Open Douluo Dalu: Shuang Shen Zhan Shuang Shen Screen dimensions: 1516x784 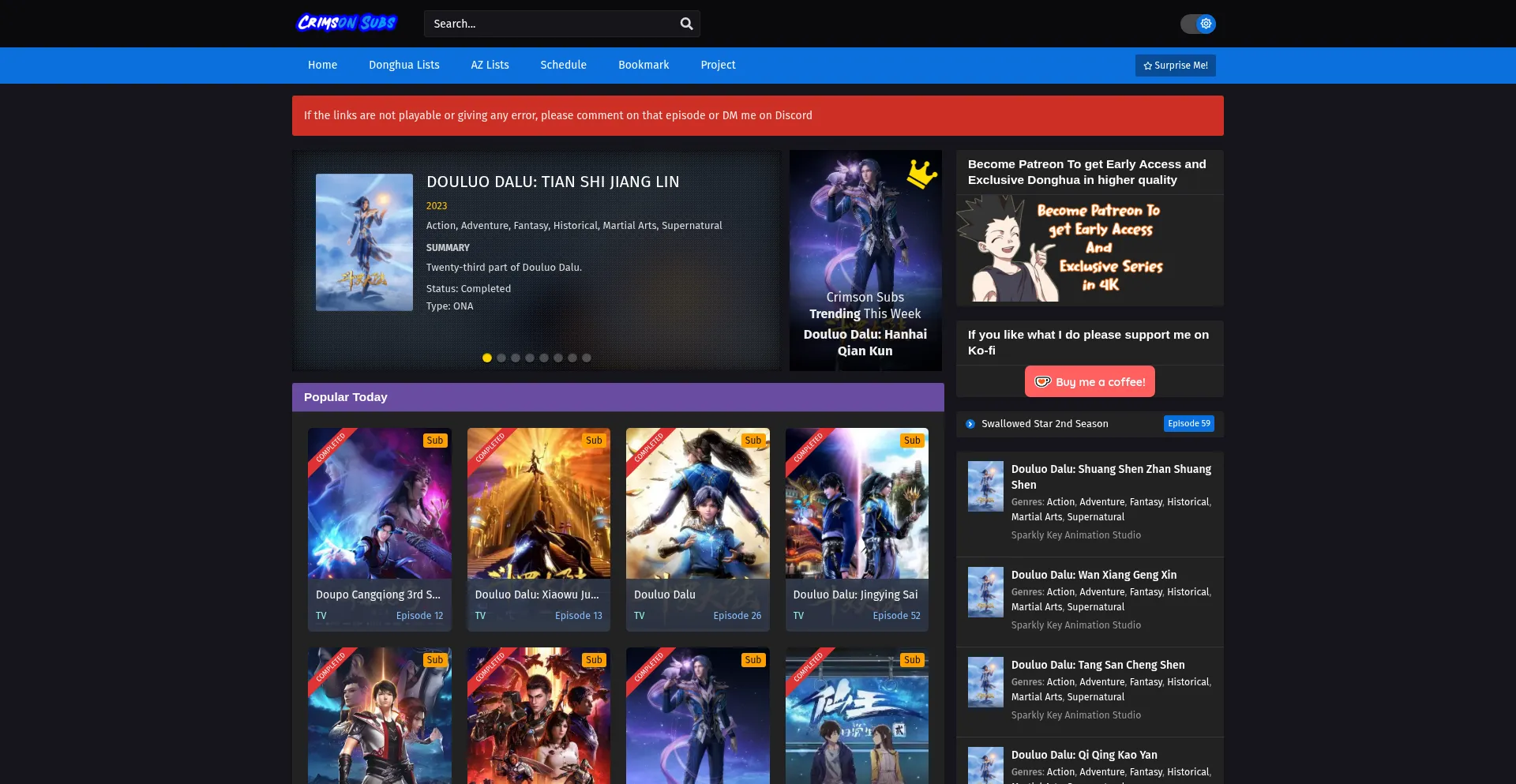click(x=1111, y=477)
